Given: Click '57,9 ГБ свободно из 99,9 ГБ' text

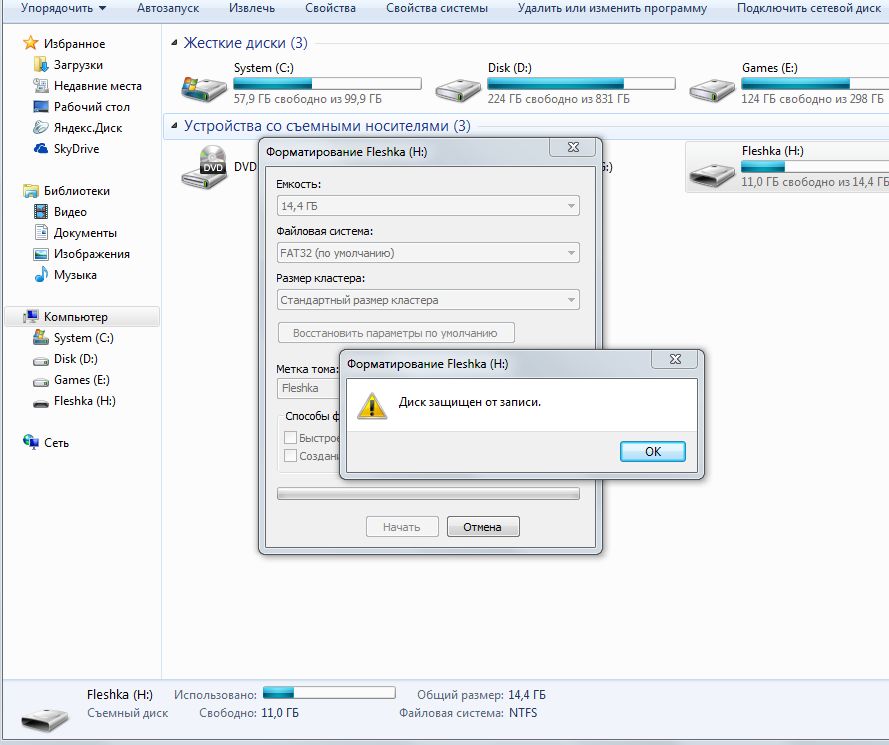Looking at the screenshot, I should [307, 99].
